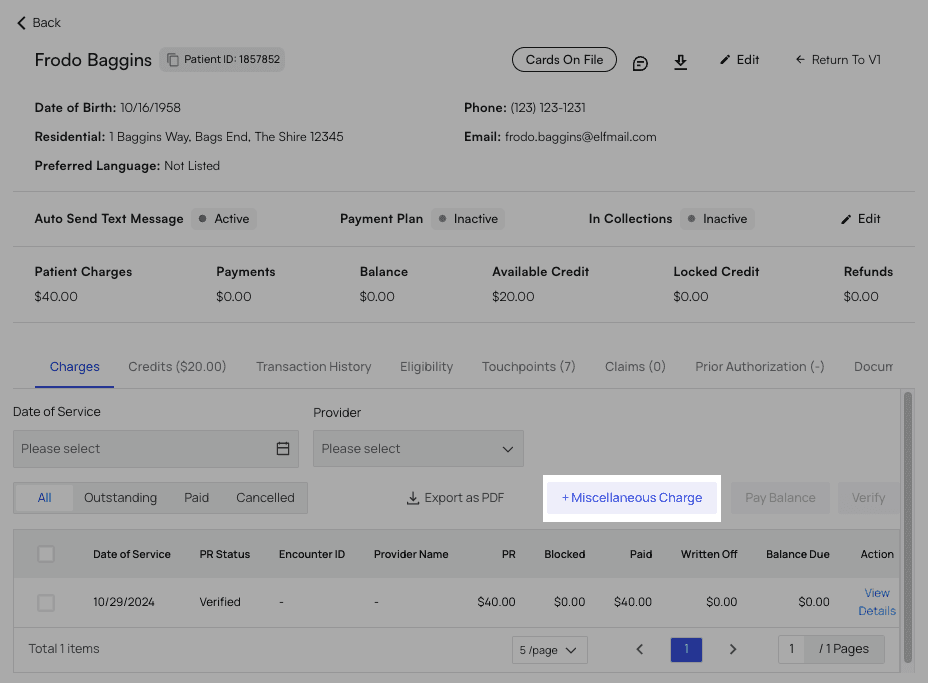Image resolution: width=928 pixels, height=683 pixels.
Task: Select the All charges filter
Action: click(44, 498)
